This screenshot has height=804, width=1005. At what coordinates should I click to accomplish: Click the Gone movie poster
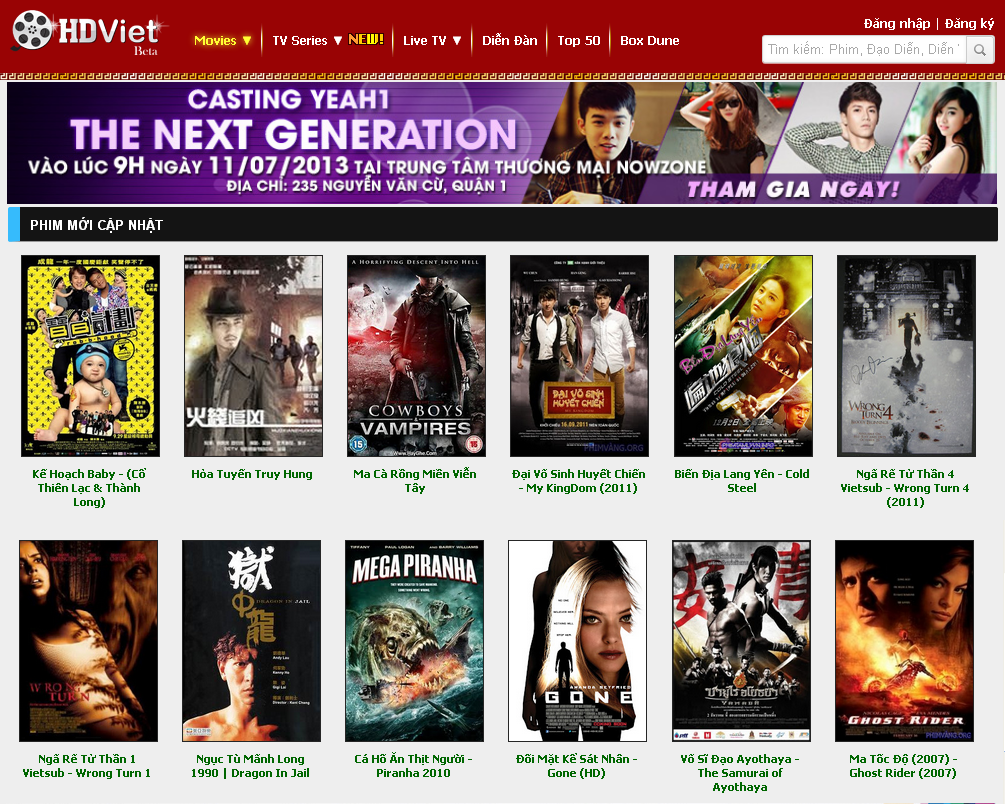click(577, 641)
